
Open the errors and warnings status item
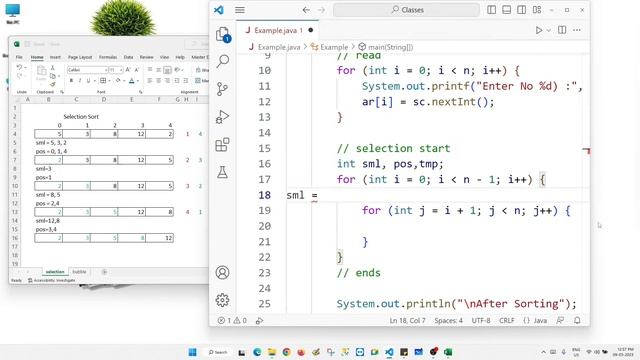232,320
